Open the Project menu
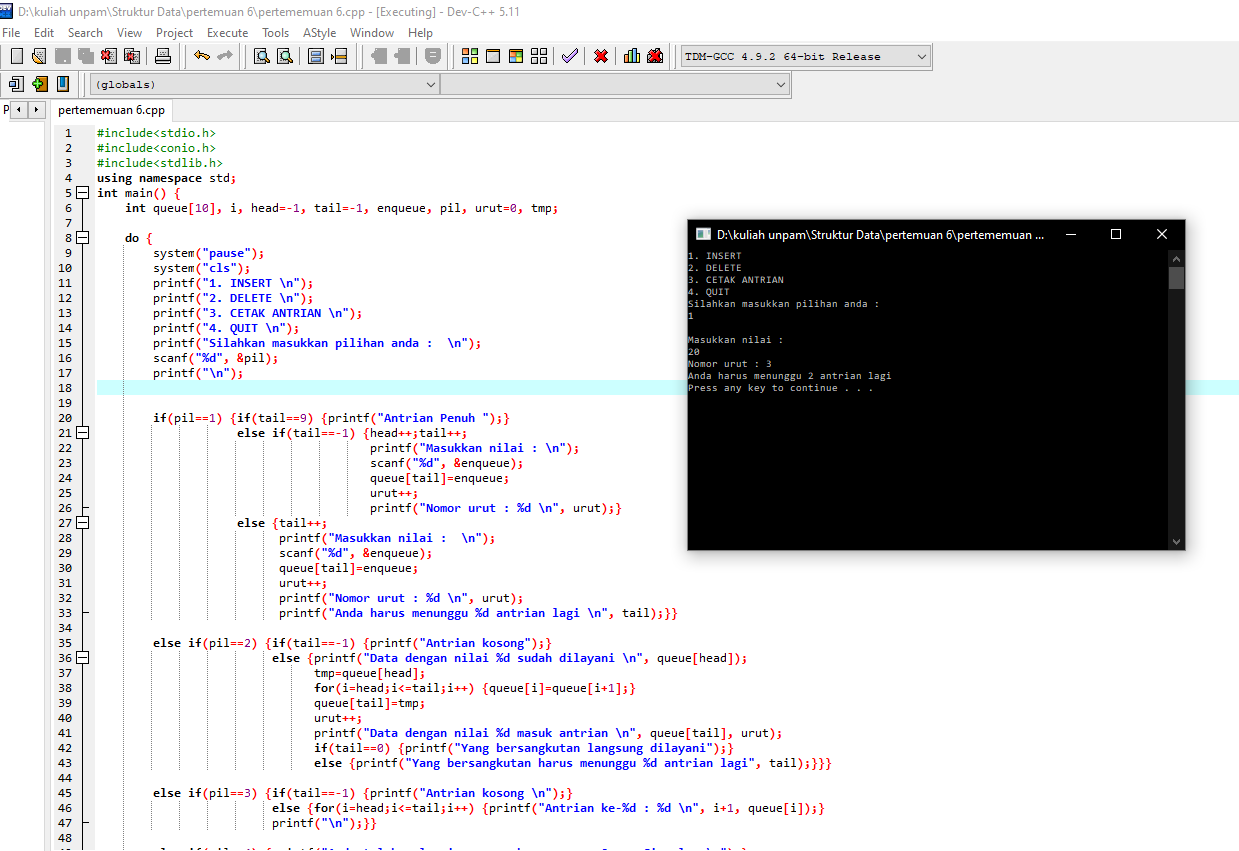Image resolution: width=1239 pixels, height=851 pixels. click(x=174, y=33)
